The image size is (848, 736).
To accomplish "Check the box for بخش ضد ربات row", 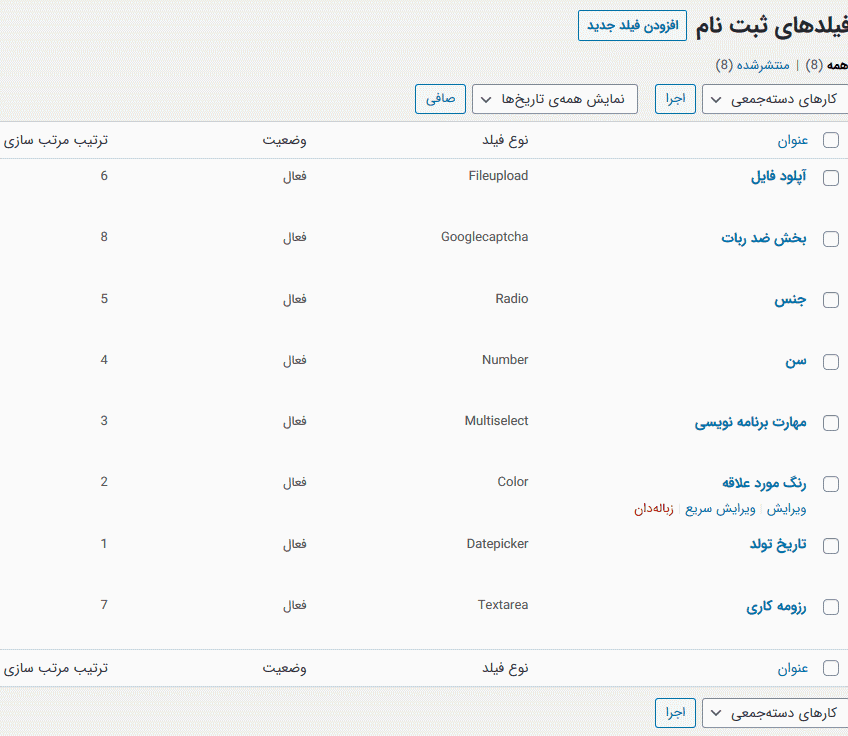I will pos(831,239).
